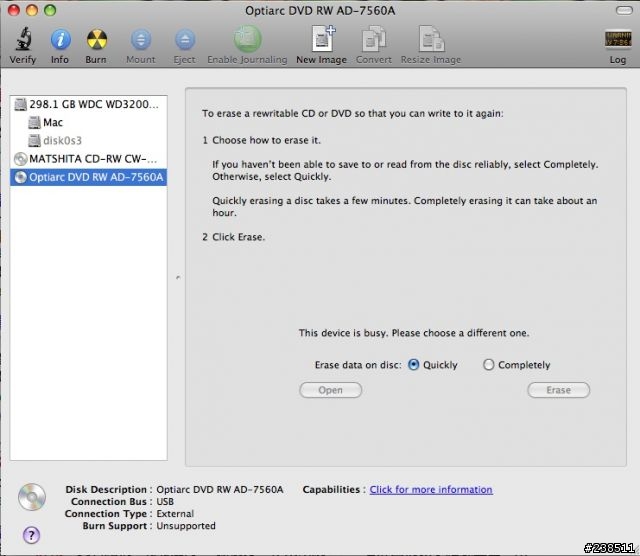Click the yellow minimize window button
This screenshot has width=640, height=556.
click(x=32, y=10)
